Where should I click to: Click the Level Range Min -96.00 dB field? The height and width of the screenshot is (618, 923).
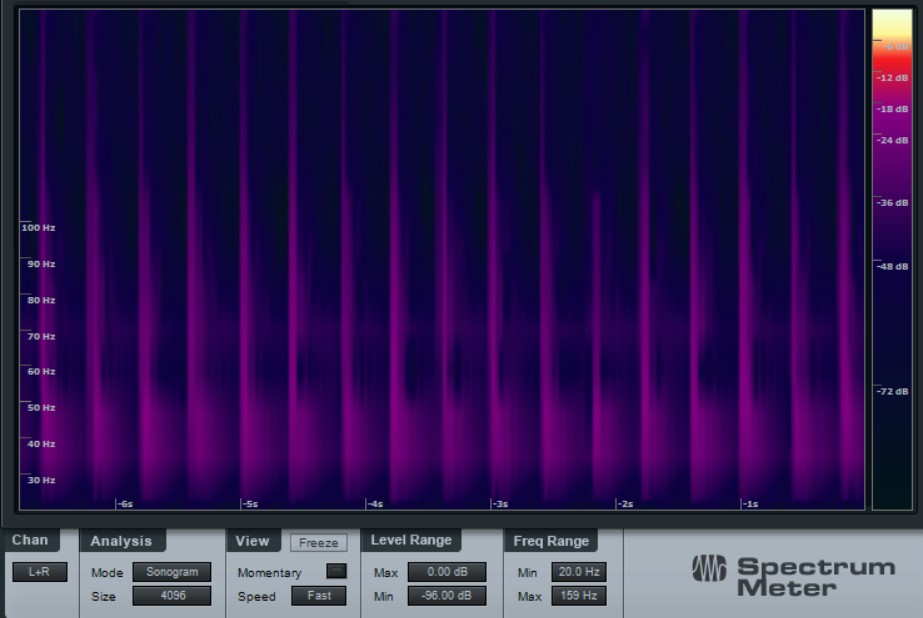point(447,596)
